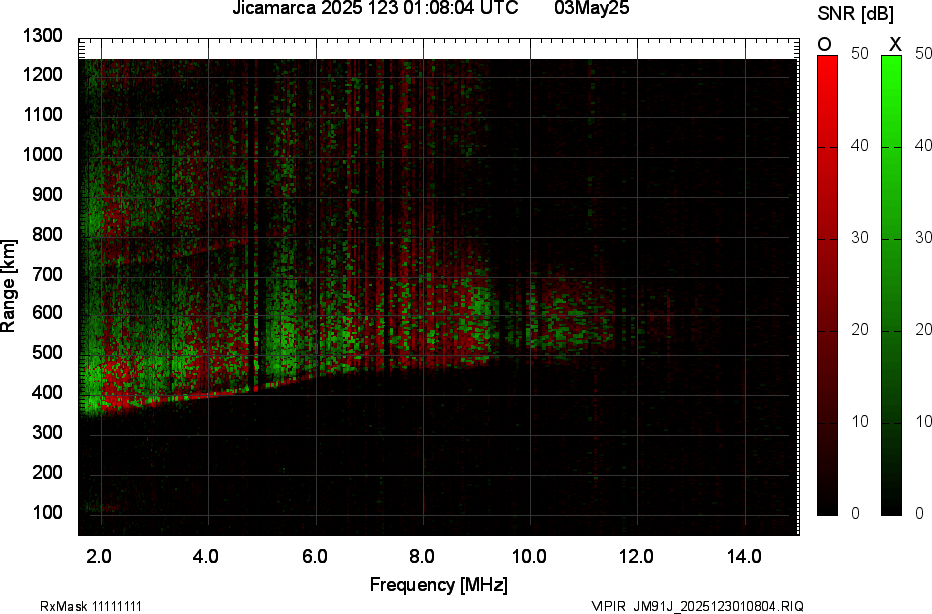Click the 2.0 frequency tick label
The width and height of the screenshot is (932, 614).
(100, 556)
